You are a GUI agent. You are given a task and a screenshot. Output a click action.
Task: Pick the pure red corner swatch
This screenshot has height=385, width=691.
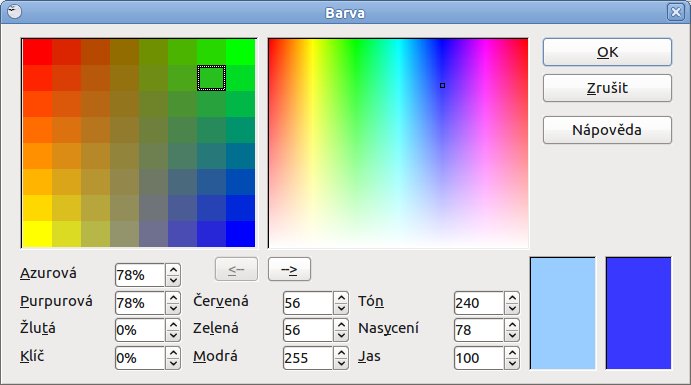37,52
